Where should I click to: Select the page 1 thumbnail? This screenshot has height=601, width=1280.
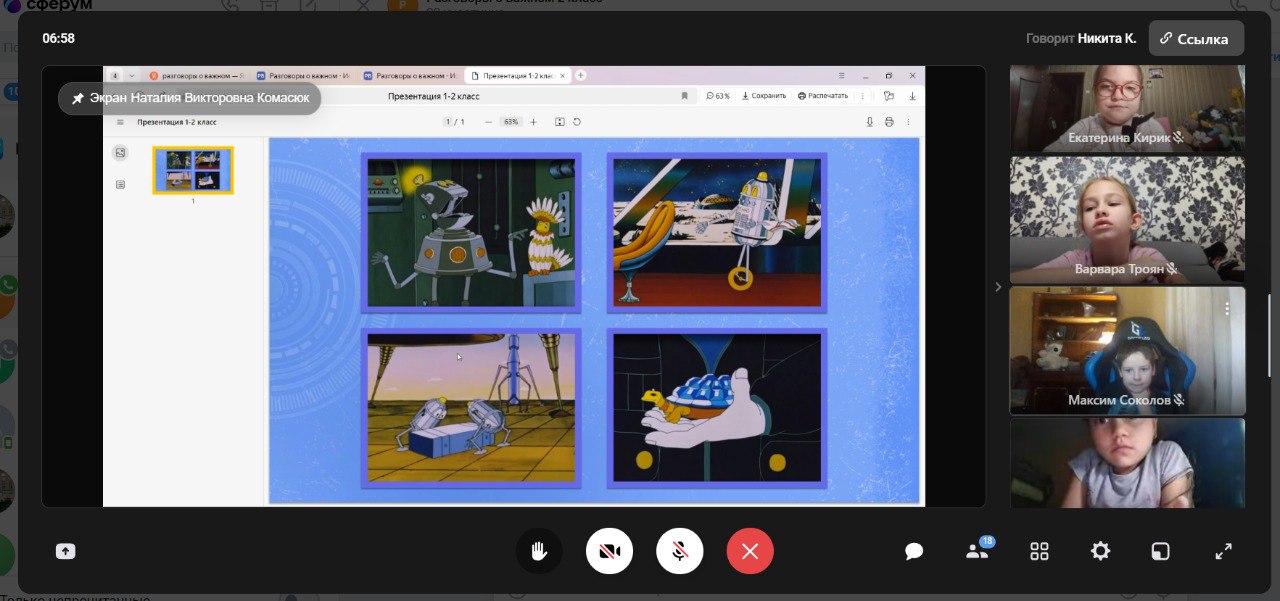(193, 170)
